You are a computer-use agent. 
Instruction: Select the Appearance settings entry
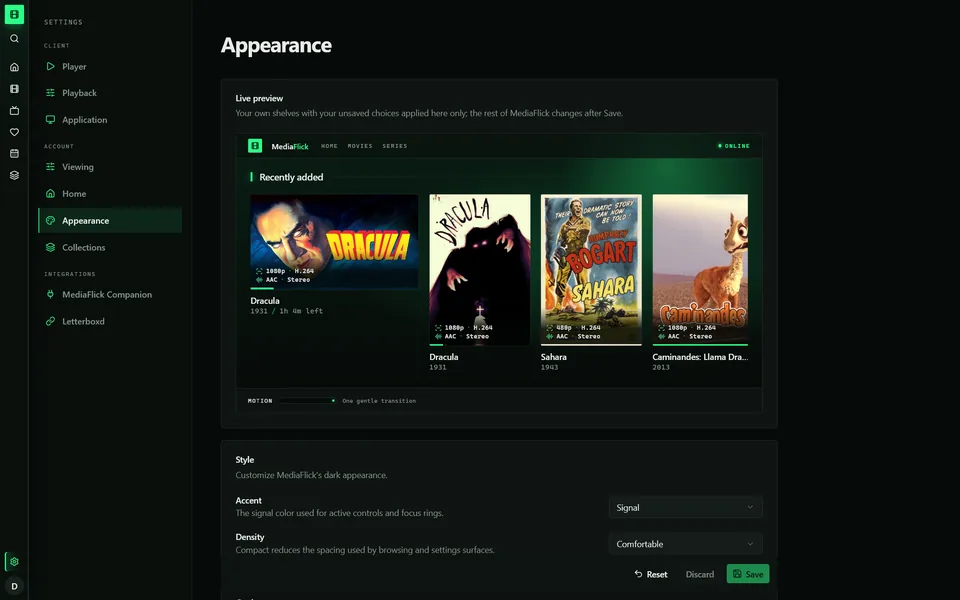click(110, 220)
